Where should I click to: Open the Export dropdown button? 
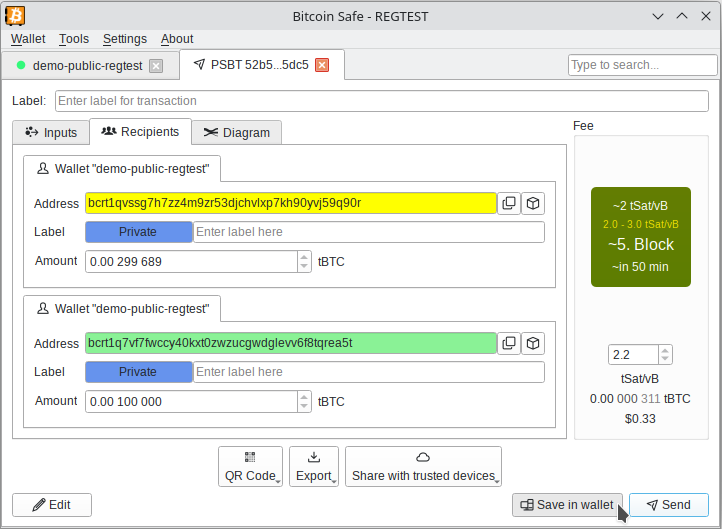314,466
